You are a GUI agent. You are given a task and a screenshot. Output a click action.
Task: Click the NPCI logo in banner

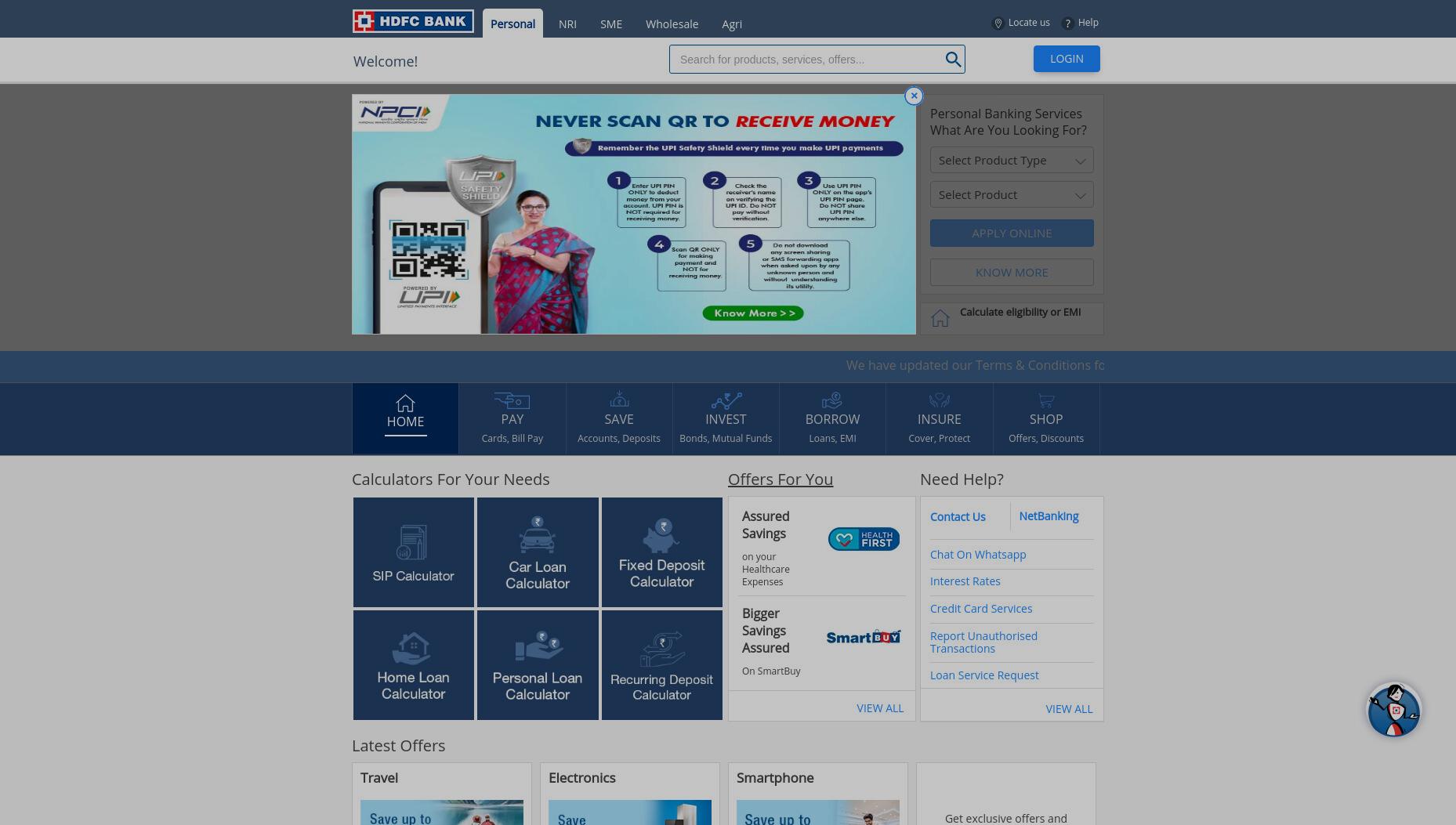pyautogui.click(x=395, y=113)
